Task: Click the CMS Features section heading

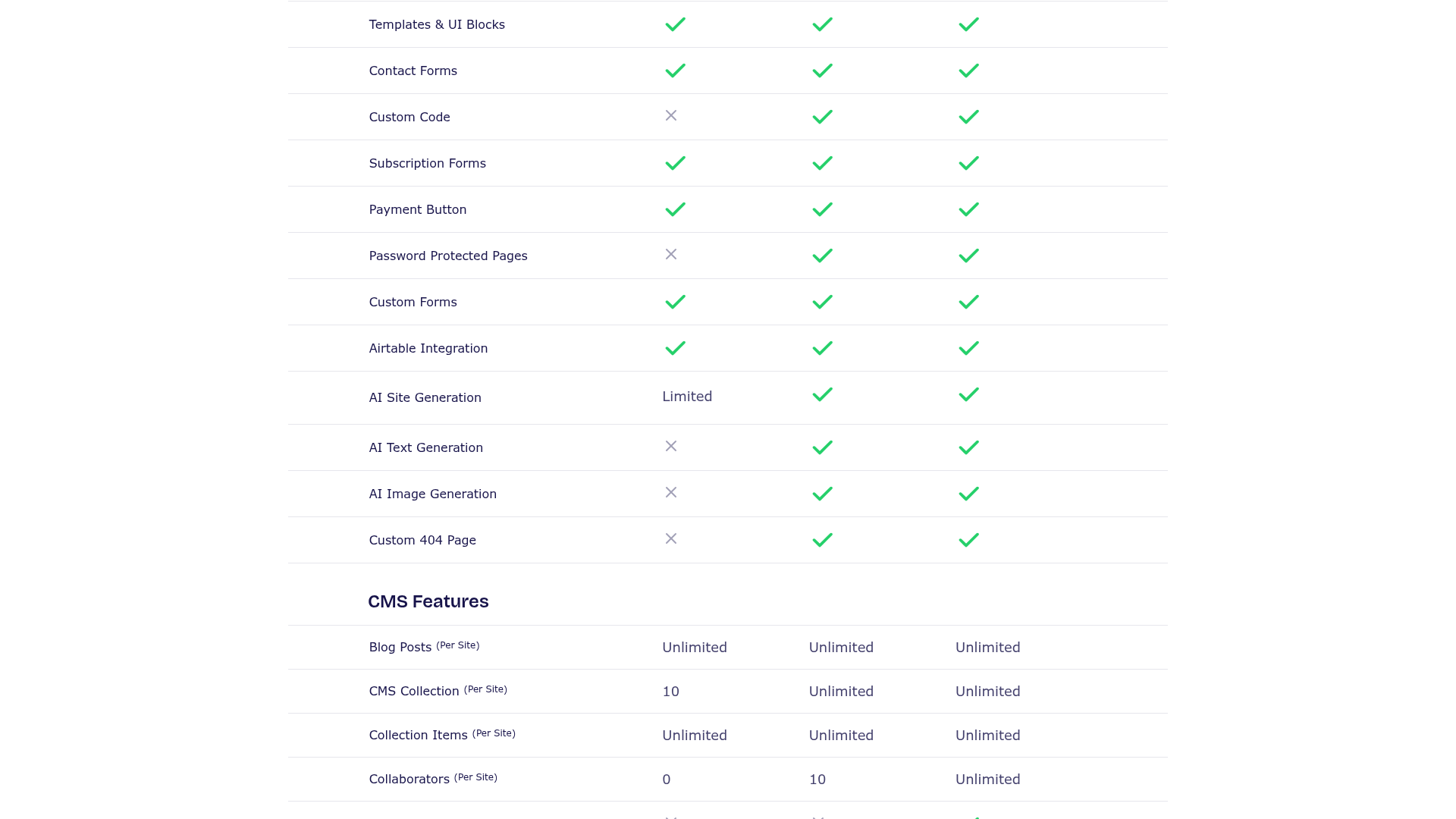Action: [x=428, y=601]
